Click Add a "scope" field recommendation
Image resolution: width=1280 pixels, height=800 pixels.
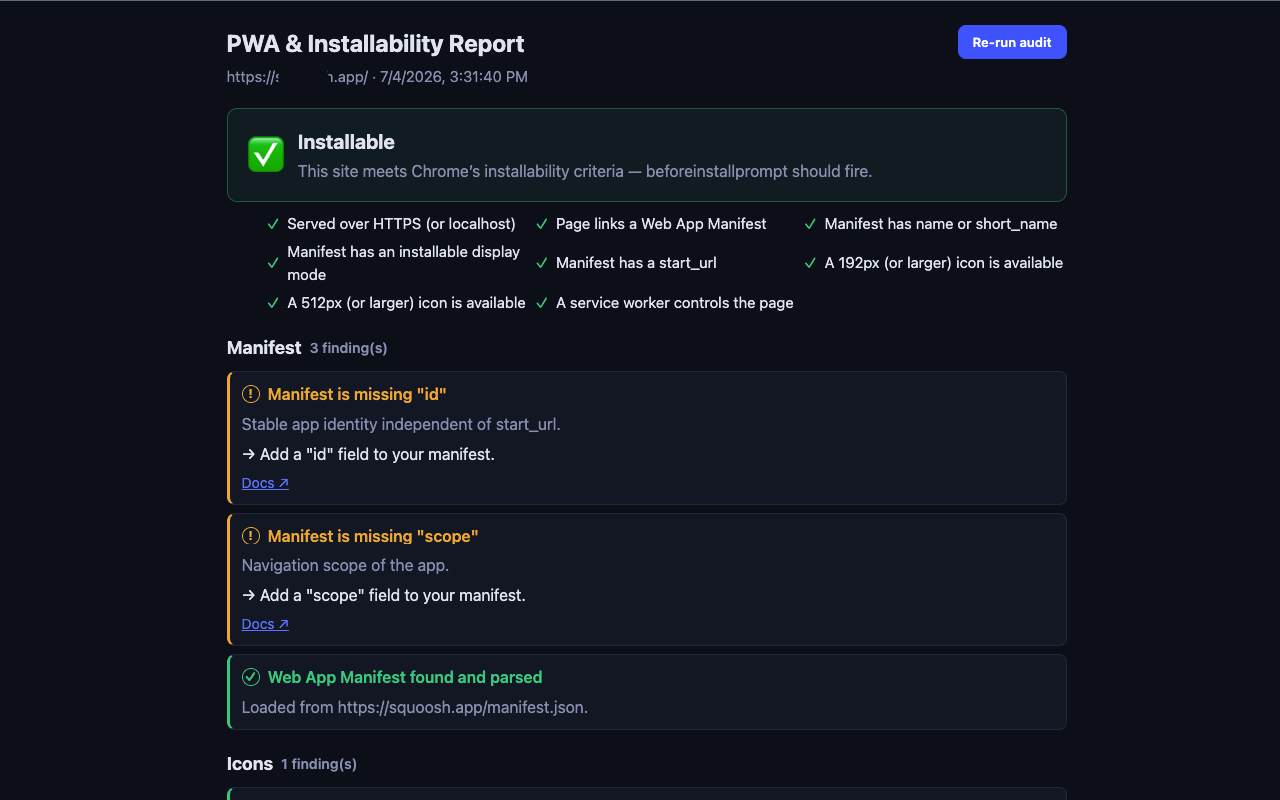pyautogui.click(x=384, y=595)
